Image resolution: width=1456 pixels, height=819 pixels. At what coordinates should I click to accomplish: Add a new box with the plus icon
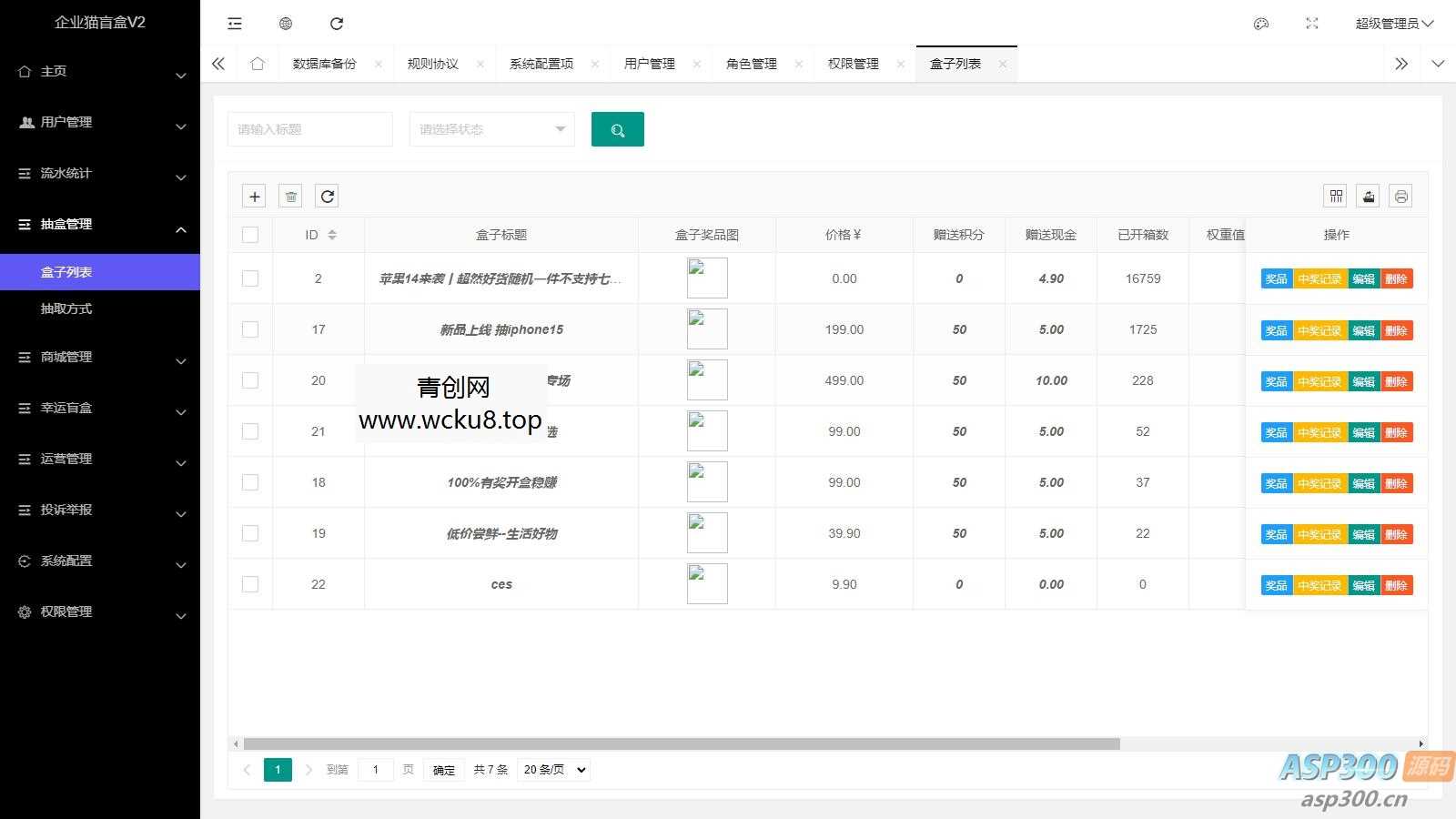click(254, 196)
